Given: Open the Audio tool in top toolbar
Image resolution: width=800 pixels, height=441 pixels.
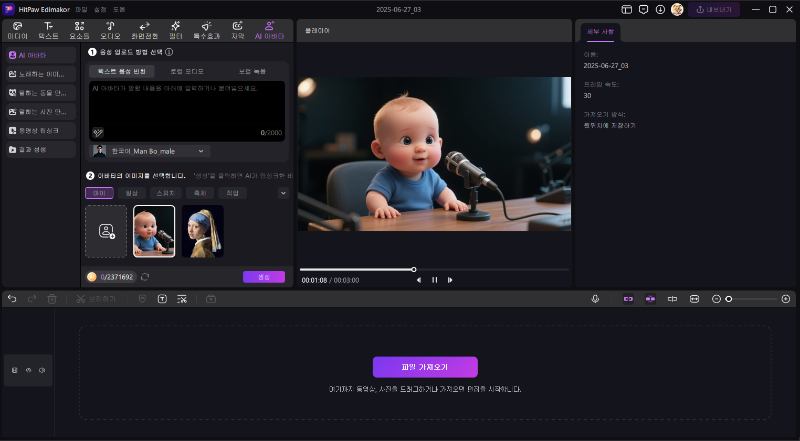Looking at the screenshot, I should click(110, 29).
